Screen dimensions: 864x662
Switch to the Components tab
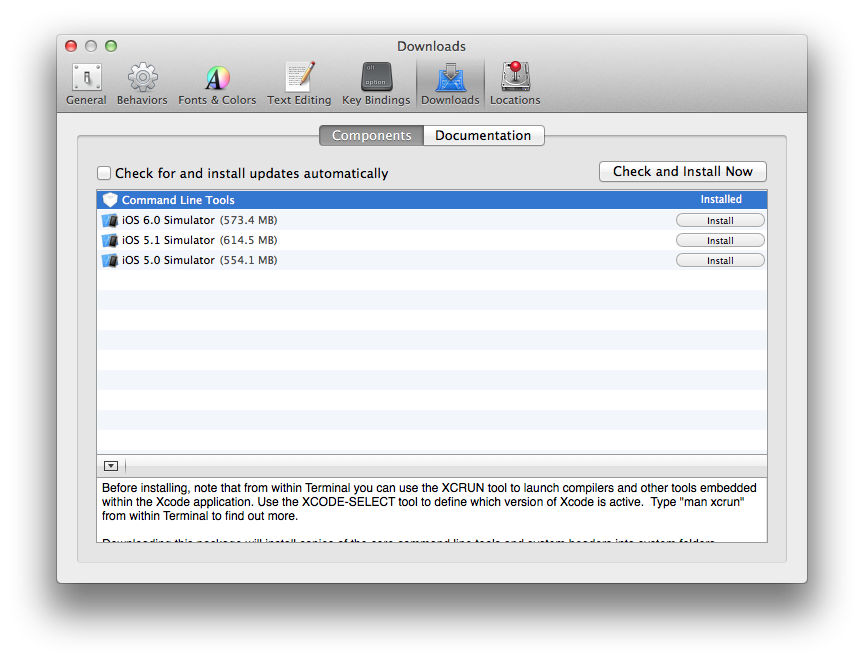pos(371,136)
